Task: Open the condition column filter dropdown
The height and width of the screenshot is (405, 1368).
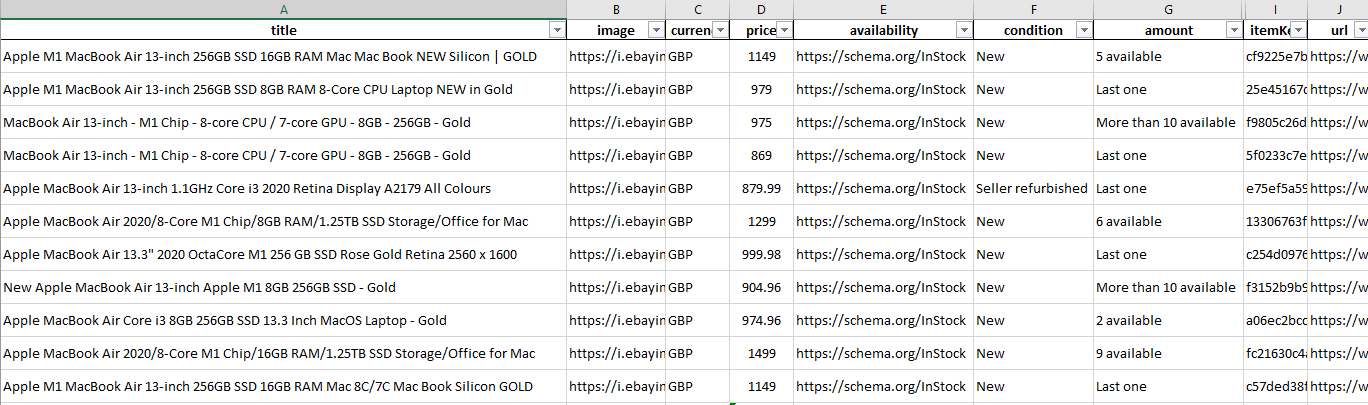Action: (x=1084, y=31)
